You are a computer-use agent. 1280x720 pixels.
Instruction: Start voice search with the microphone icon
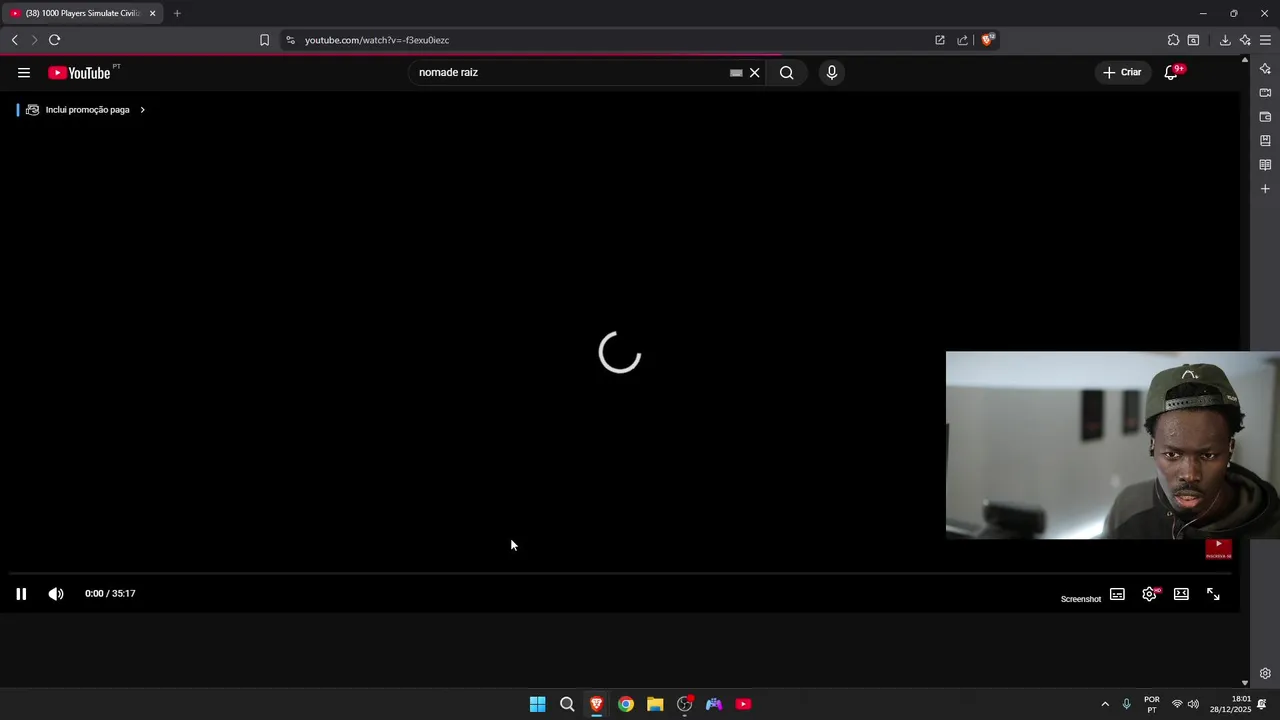pos(831,72)
